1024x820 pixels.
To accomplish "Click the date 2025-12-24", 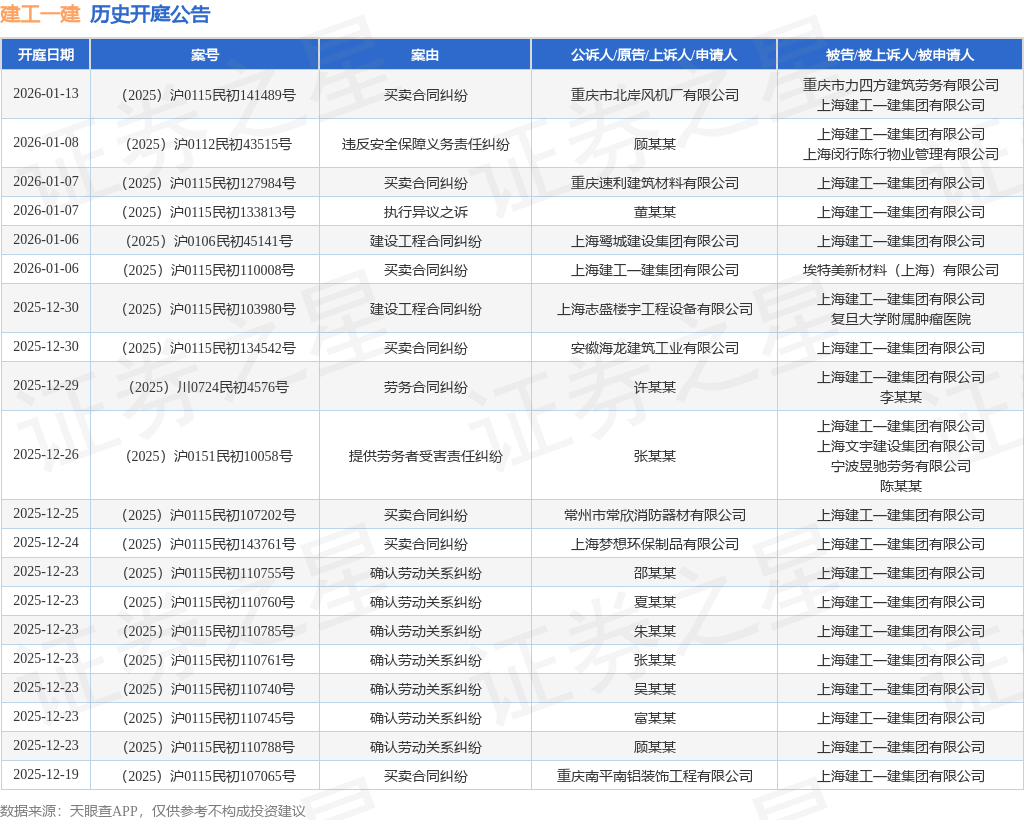I will click(46, 543).
